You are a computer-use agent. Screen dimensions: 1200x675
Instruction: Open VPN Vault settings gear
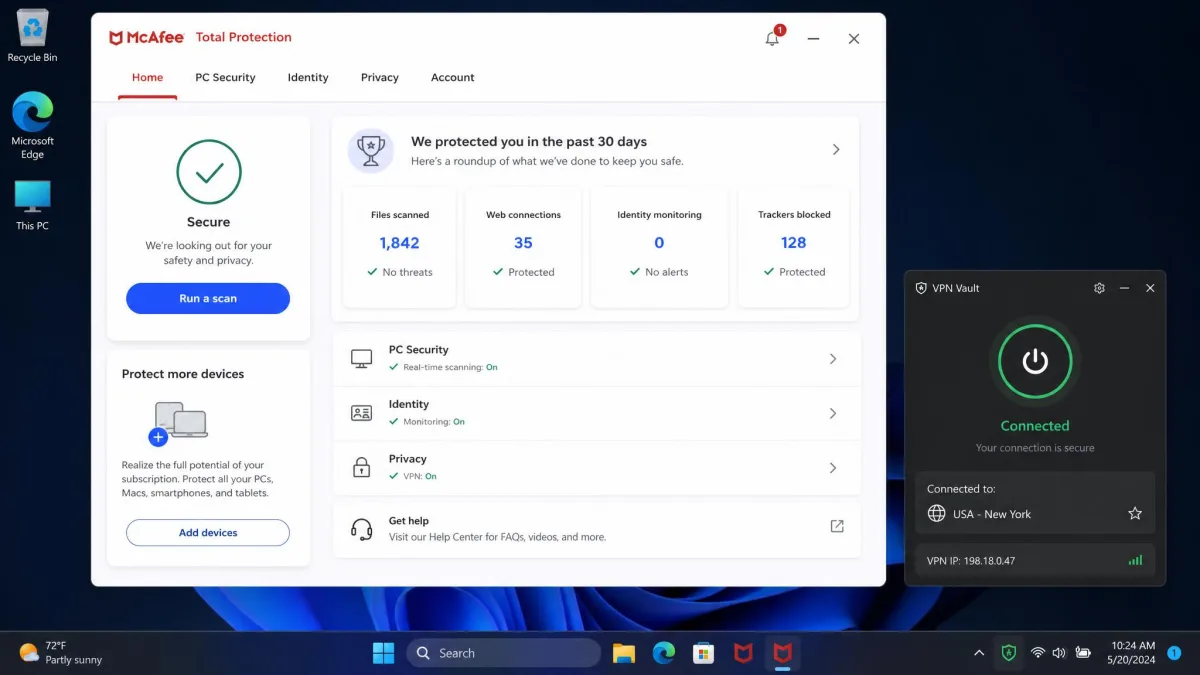1099,288
